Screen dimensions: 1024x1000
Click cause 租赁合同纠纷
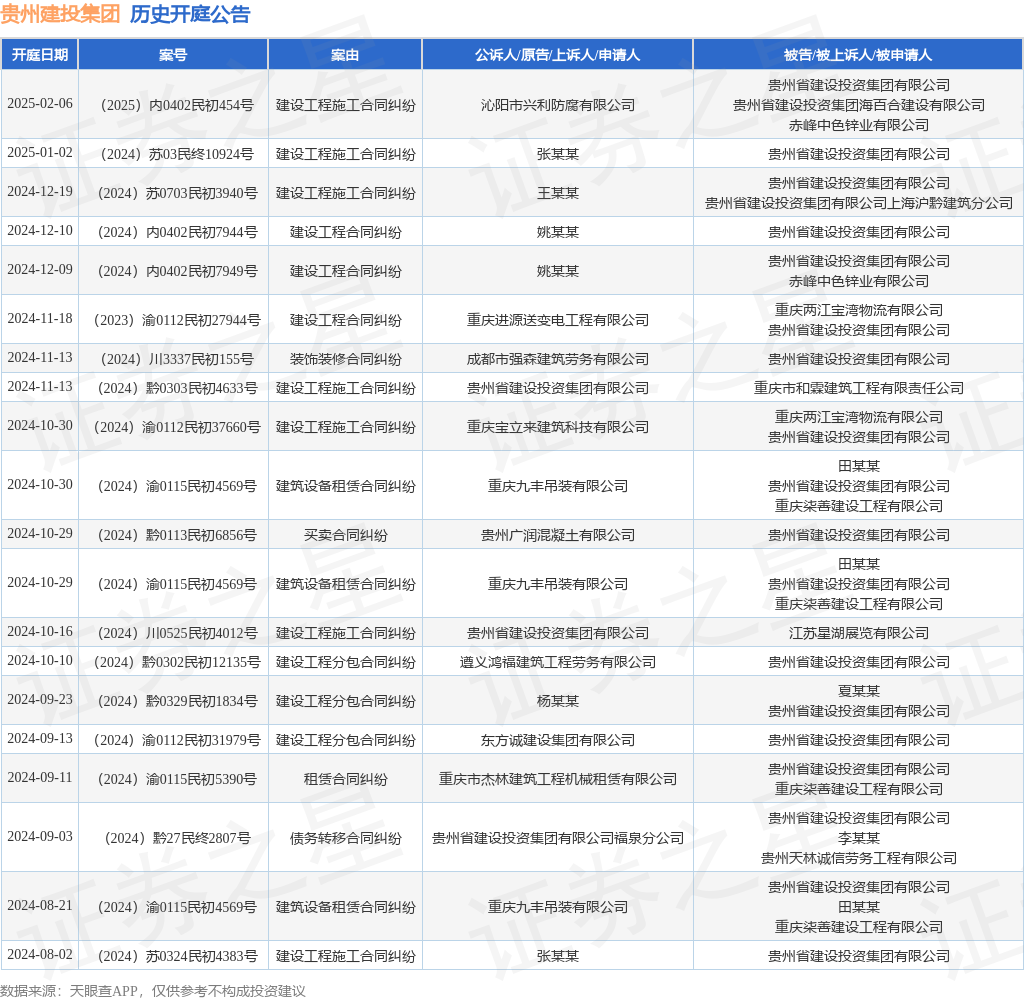pos(345,779)
